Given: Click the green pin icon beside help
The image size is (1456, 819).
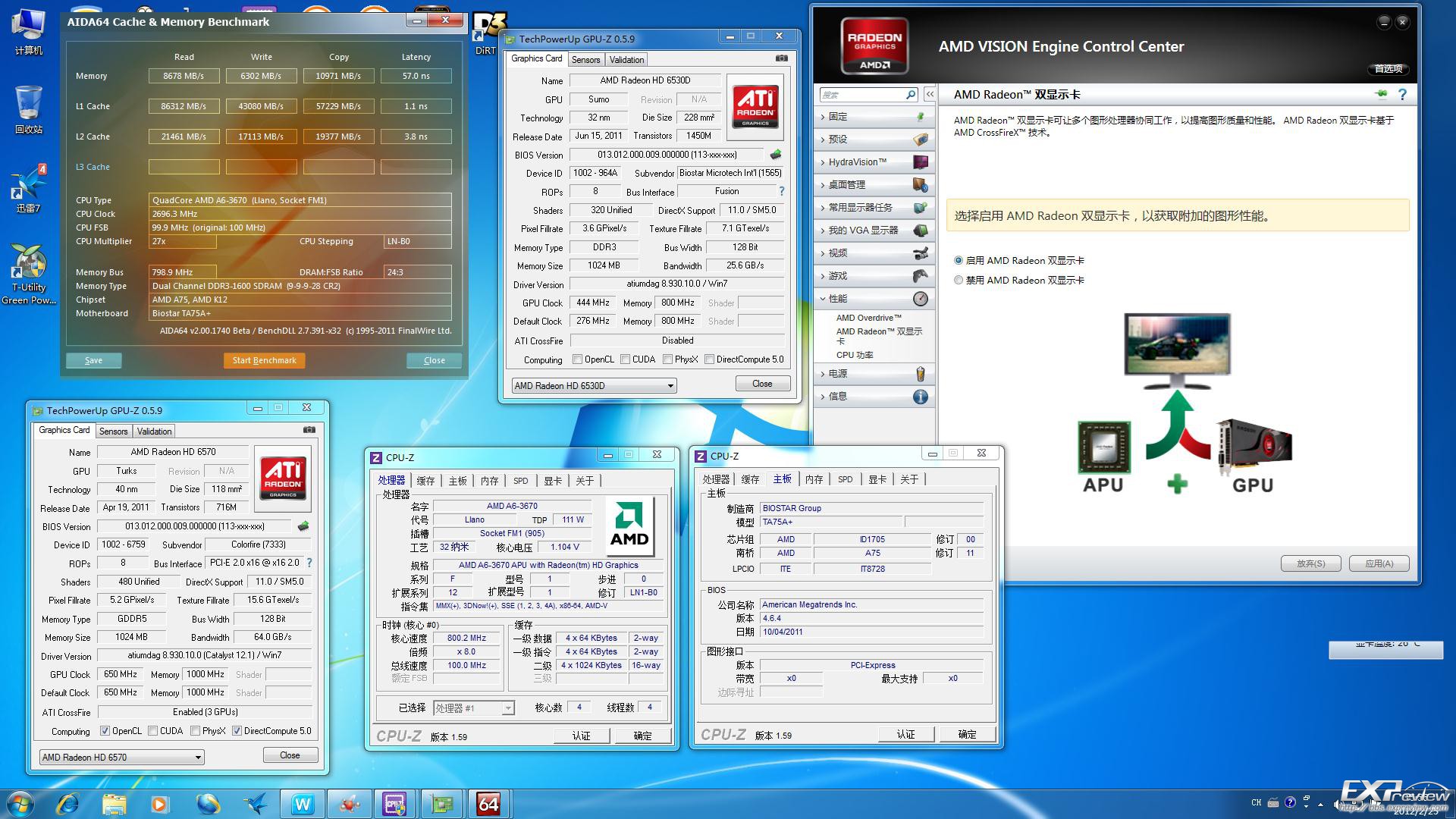Looking at the screenshot, I should (1381, 94).
